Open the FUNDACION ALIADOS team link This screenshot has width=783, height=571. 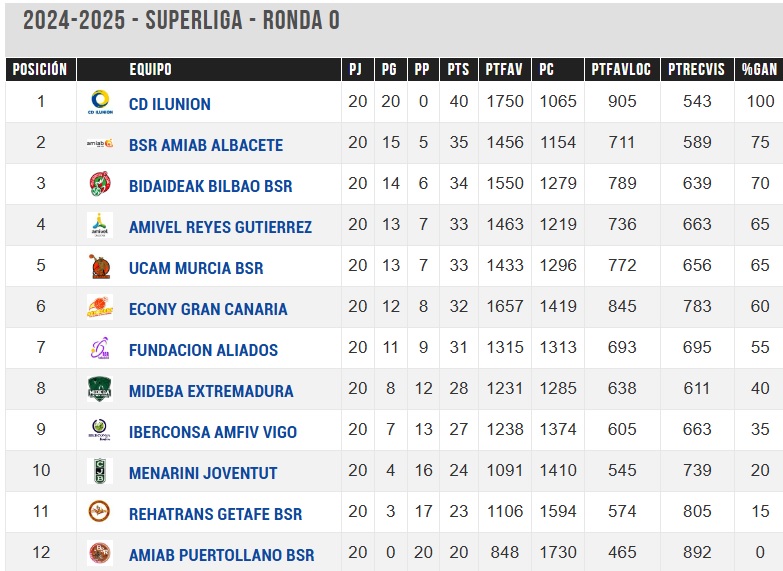[x=203, y=350]
